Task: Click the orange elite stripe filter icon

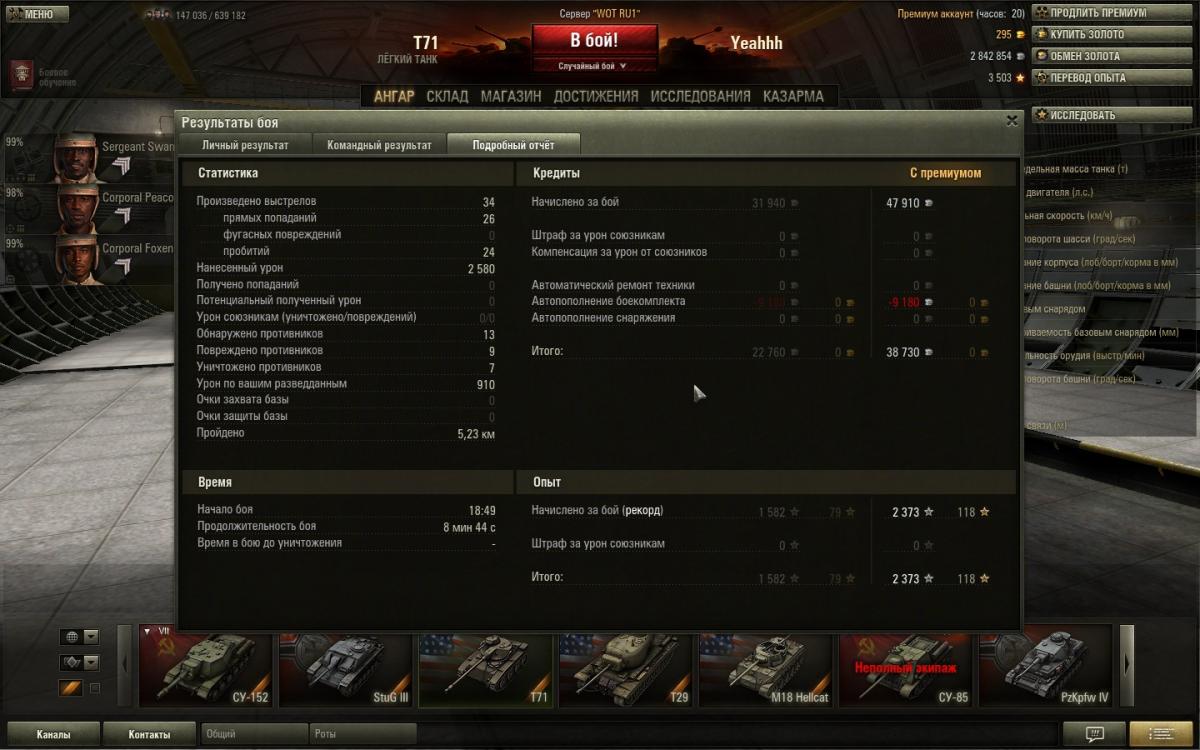Action: tap(71, 688)
